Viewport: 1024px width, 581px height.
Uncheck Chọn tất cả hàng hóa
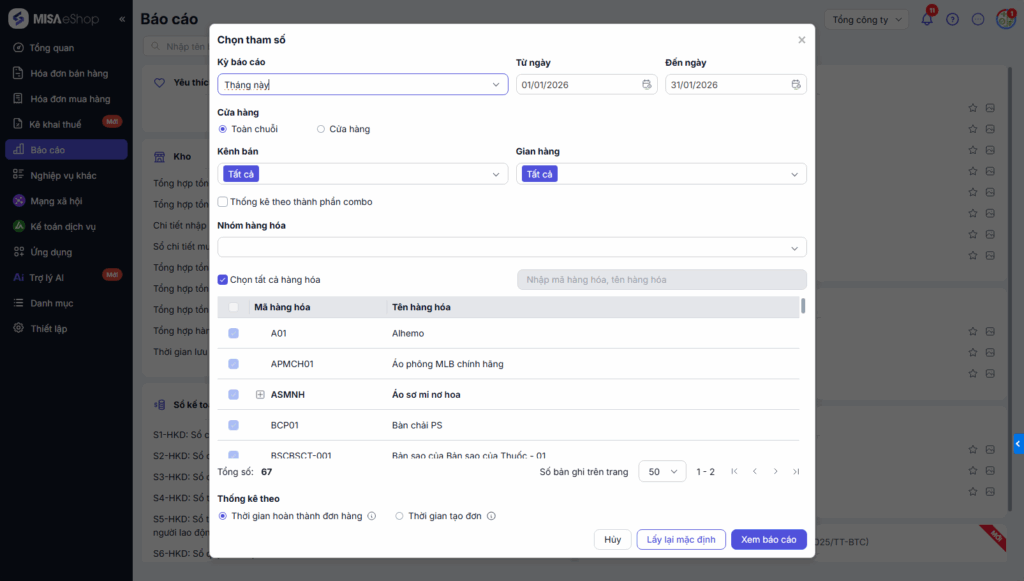[223, 280]
